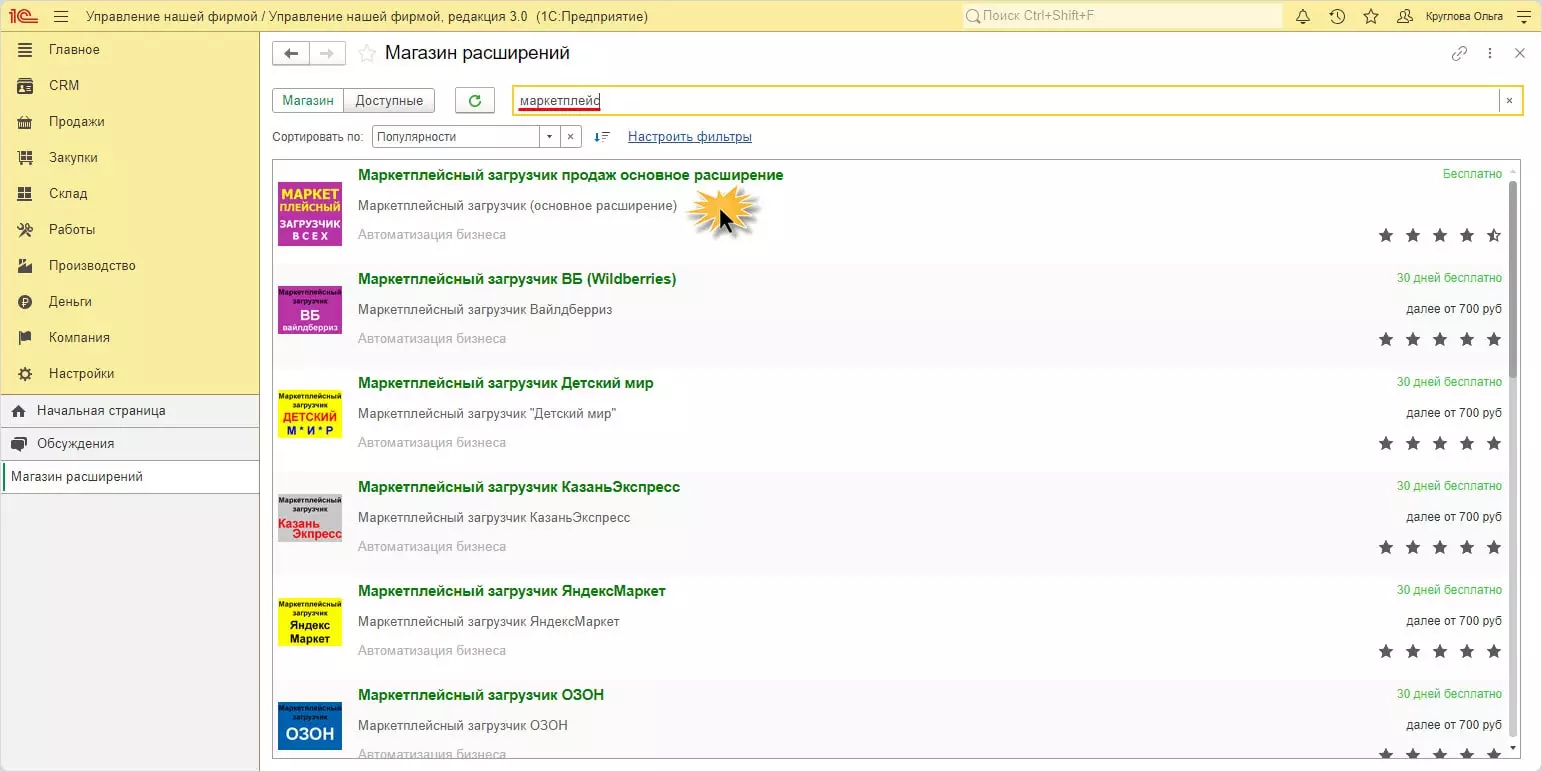Open the Начальная страница tab
This screenshot has width=1542, height=772.
click(x=129, y=411)
